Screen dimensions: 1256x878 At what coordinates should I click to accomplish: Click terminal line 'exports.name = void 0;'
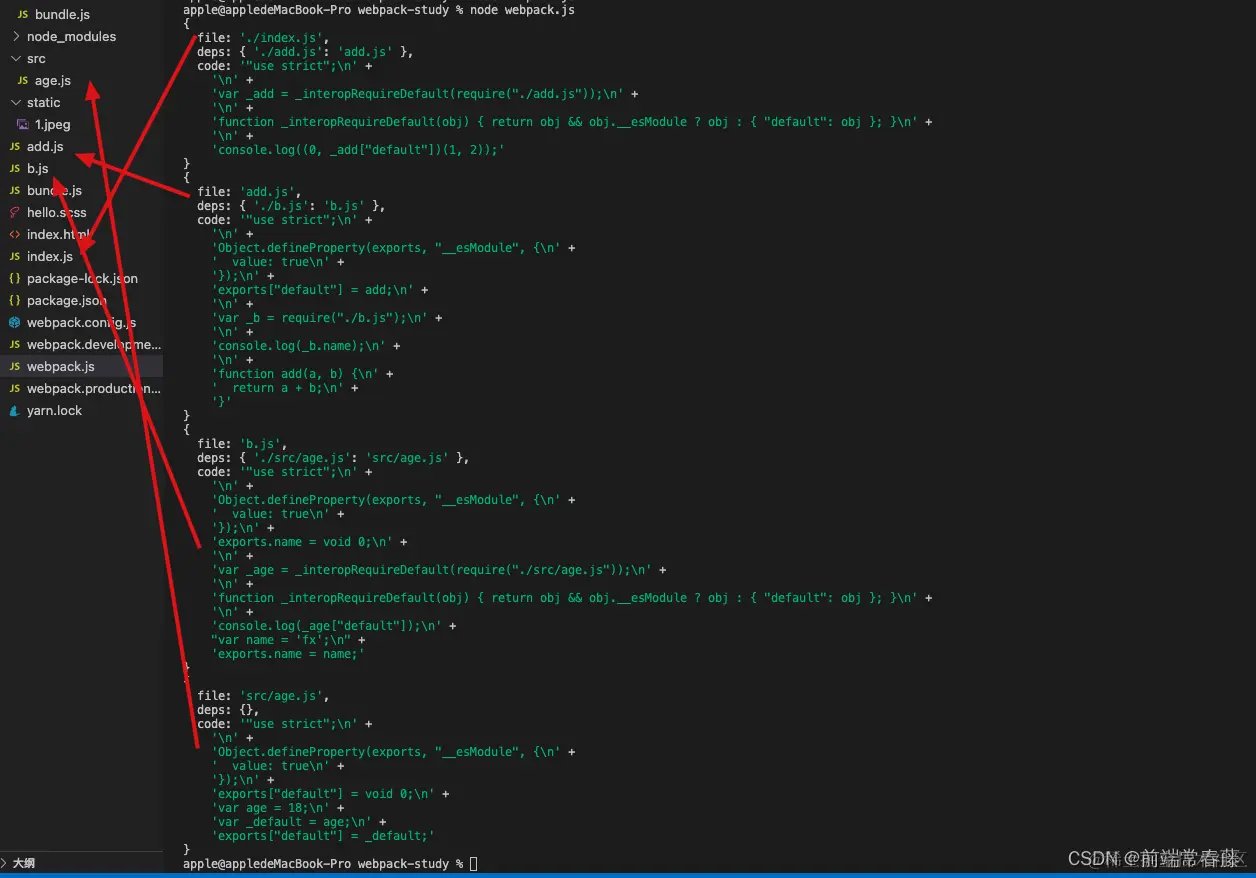[309, 541]
